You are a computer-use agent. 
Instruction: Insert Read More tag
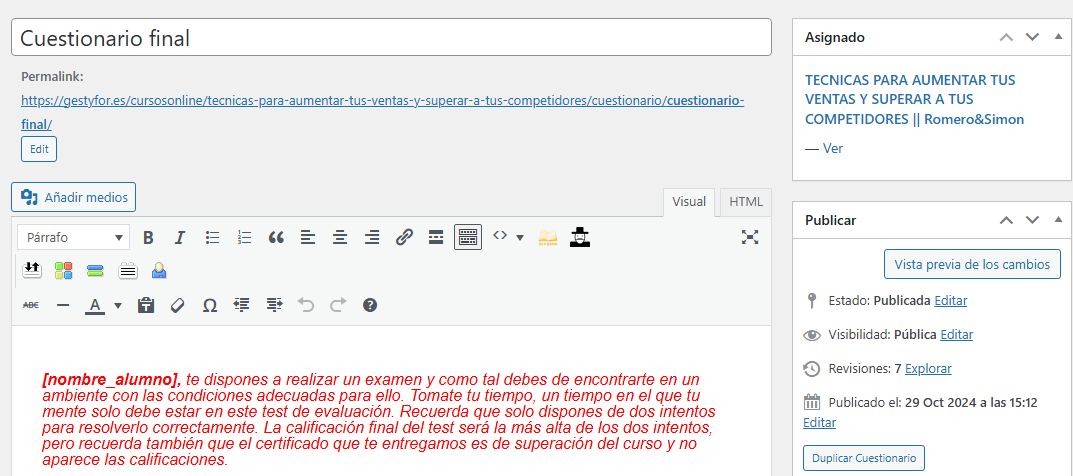pyautogui.click(x=436, y=238)
